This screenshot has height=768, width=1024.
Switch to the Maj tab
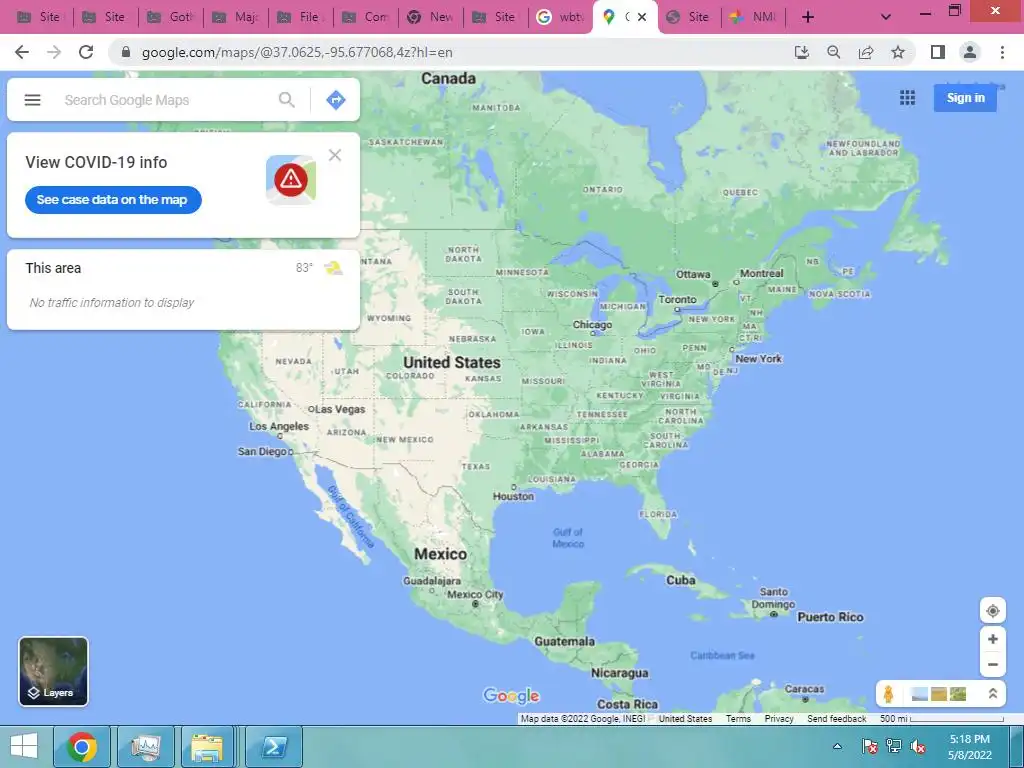point(236,17)
